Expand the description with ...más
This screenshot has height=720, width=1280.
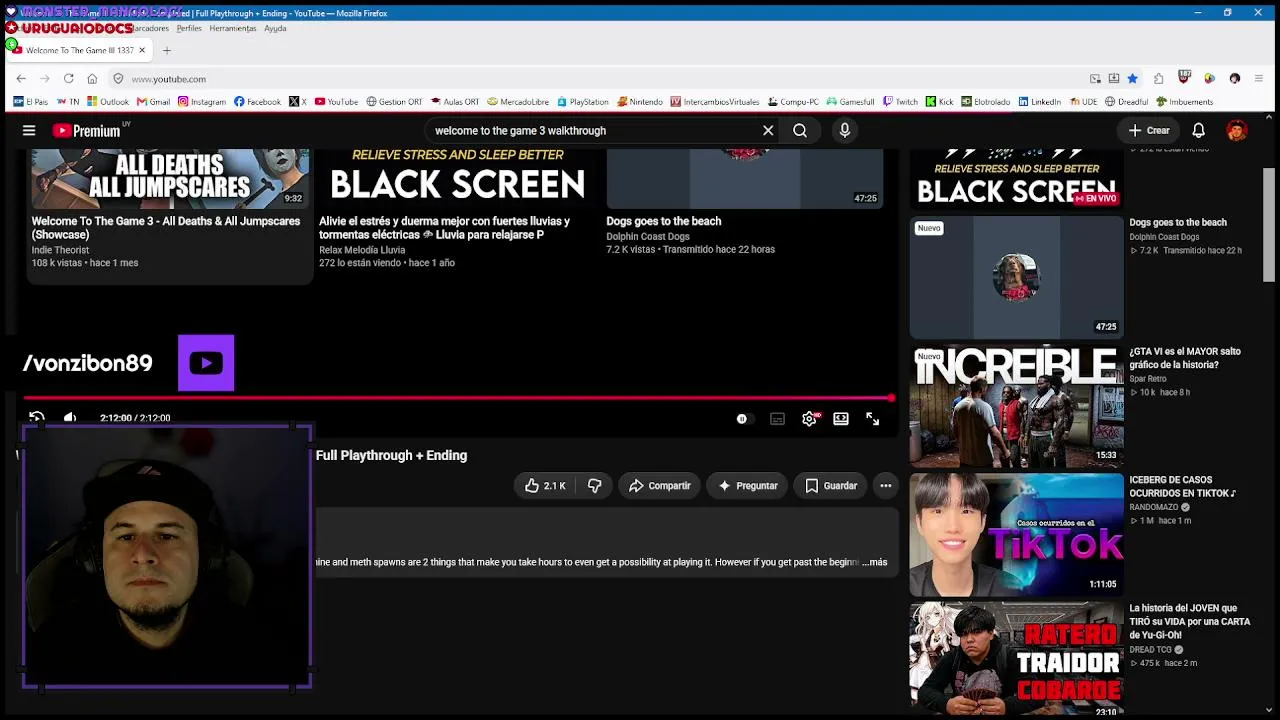875,562
